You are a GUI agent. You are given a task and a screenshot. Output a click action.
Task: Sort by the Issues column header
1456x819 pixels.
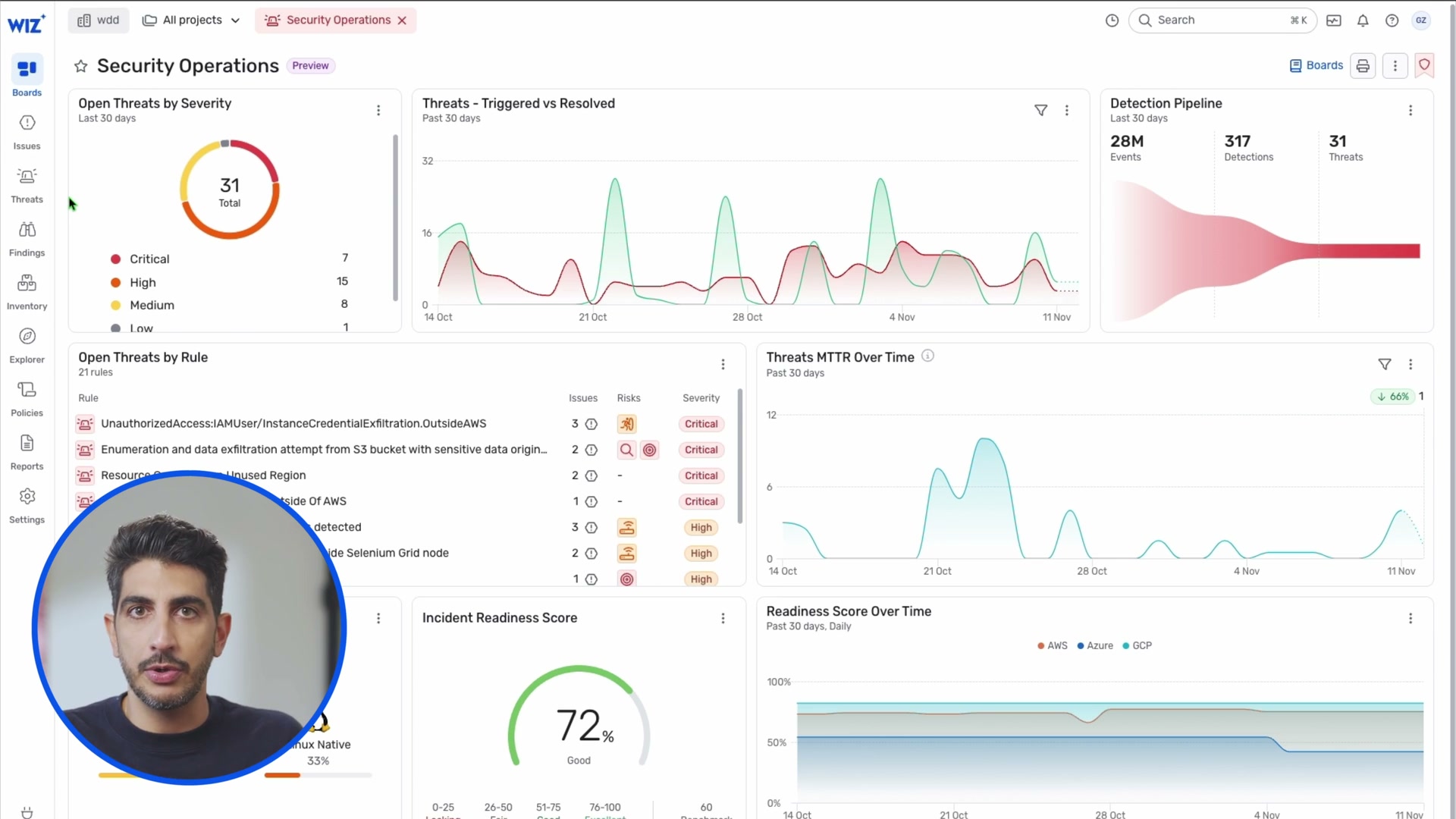click(582, 398)
